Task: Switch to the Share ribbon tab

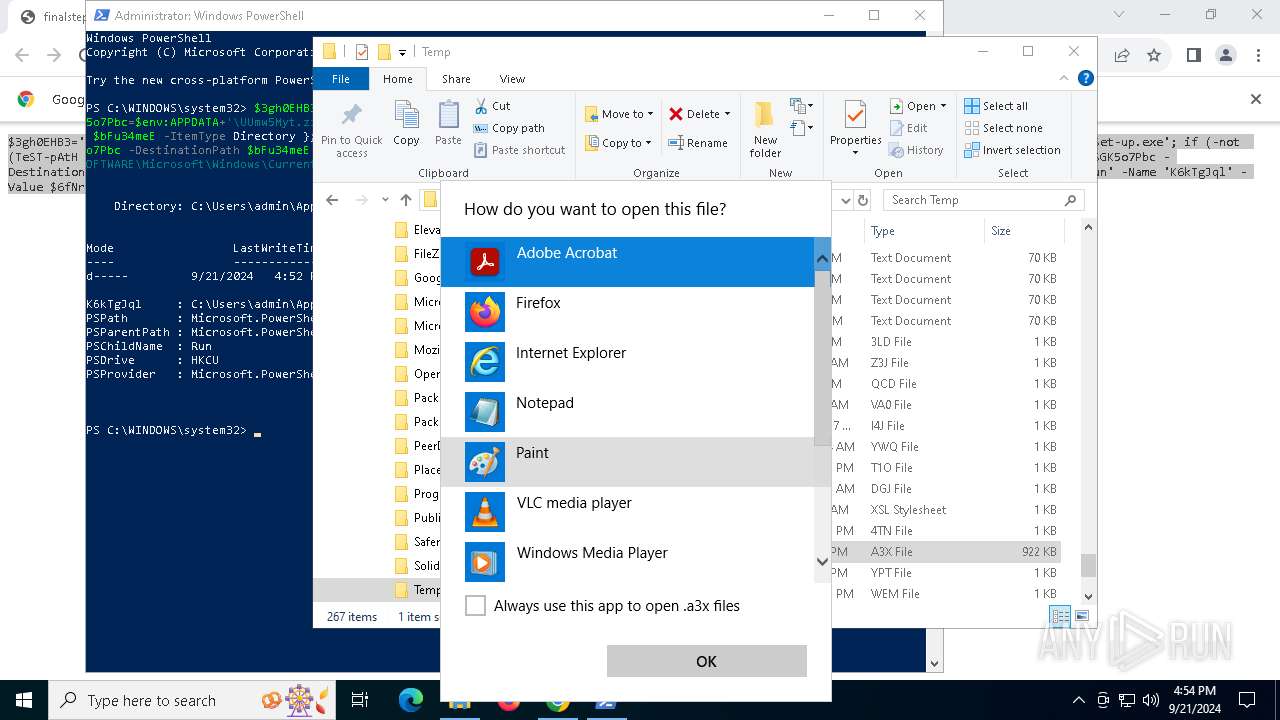Action: point(456,79)
